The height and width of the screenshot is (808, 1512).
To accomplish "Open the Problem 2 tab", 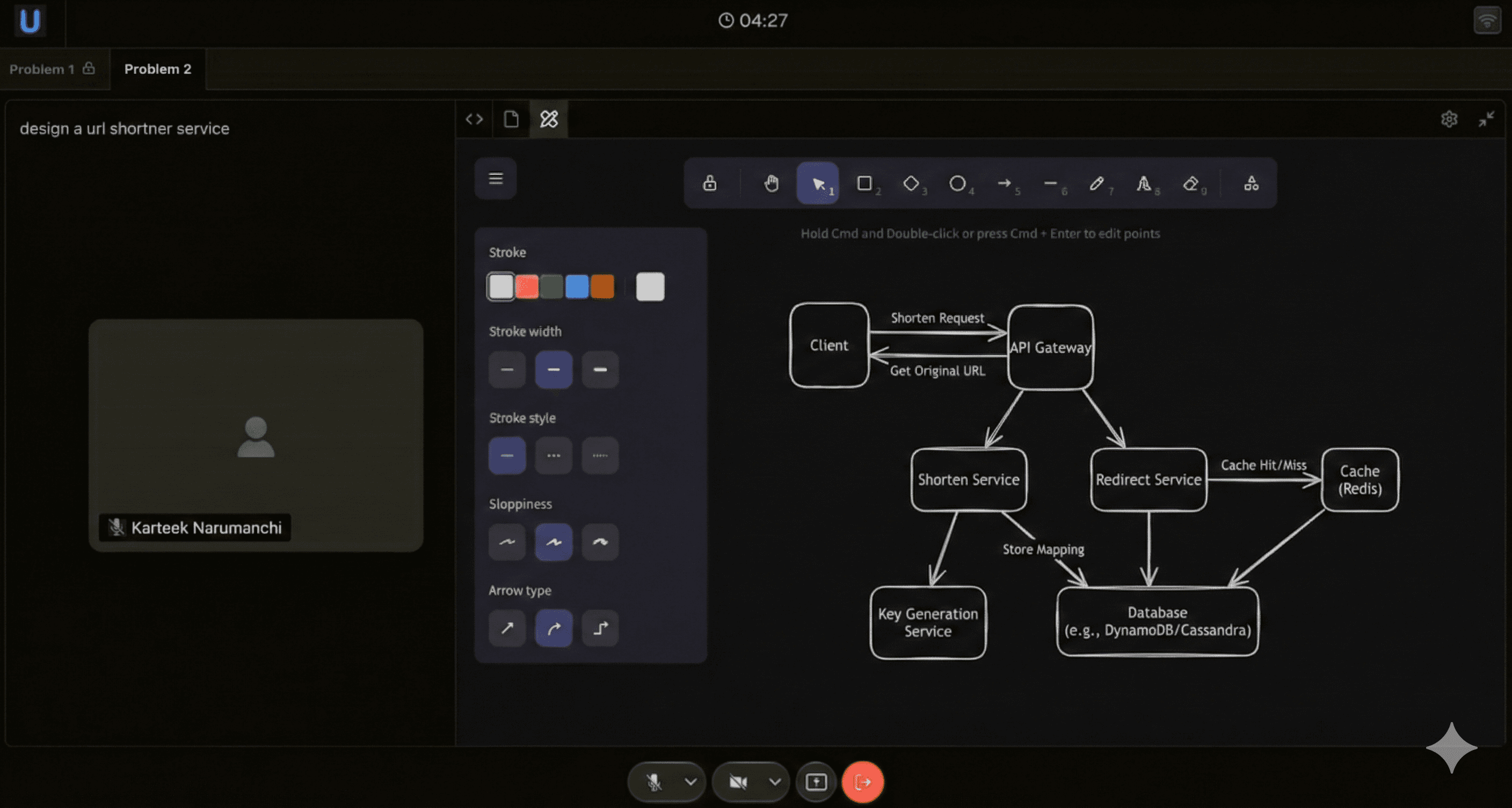I will [157, 69].
